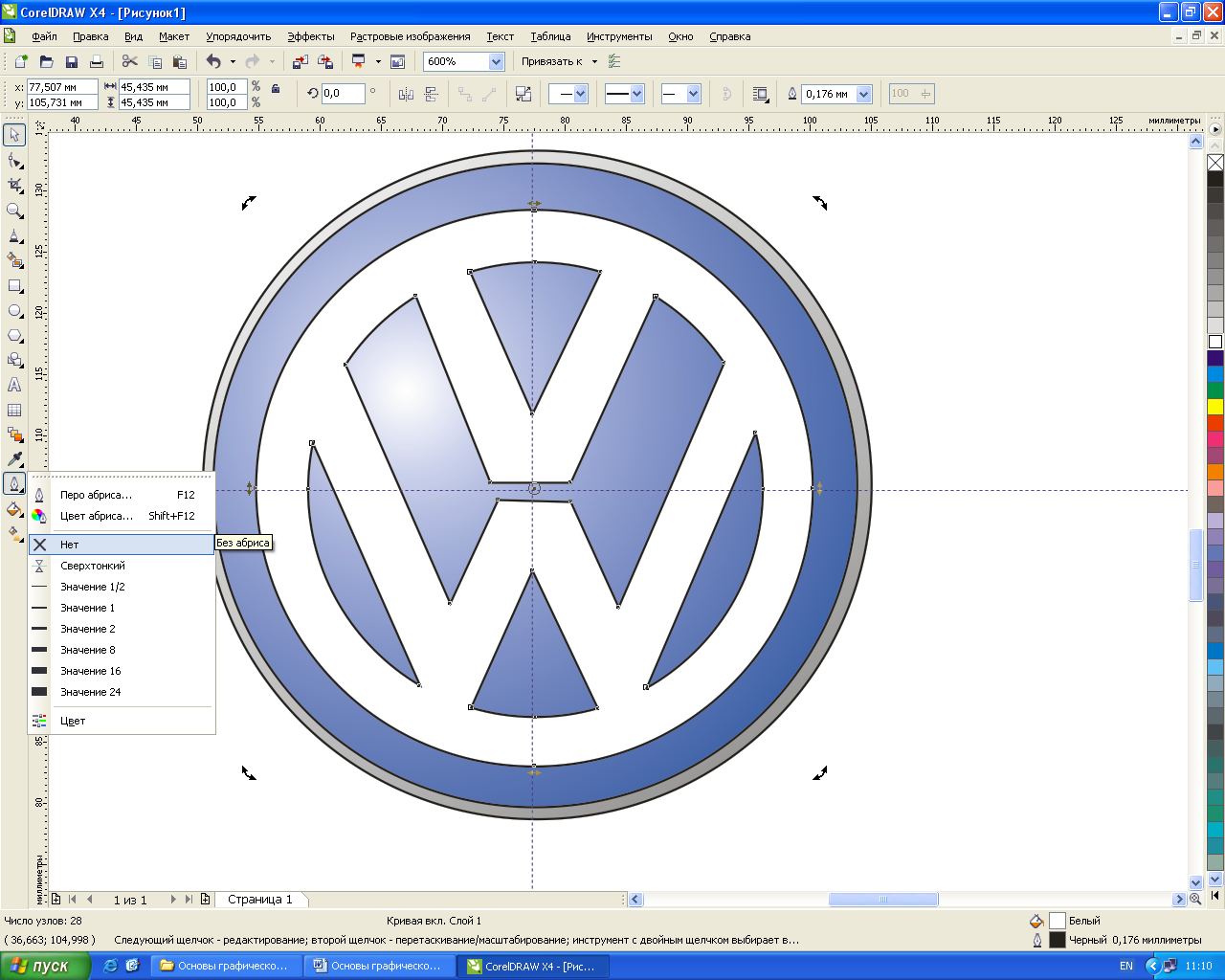Open the start arrowhead dropdown
Screen dimensions: 1225x980
pyautogui.click(x=580, y=94)
